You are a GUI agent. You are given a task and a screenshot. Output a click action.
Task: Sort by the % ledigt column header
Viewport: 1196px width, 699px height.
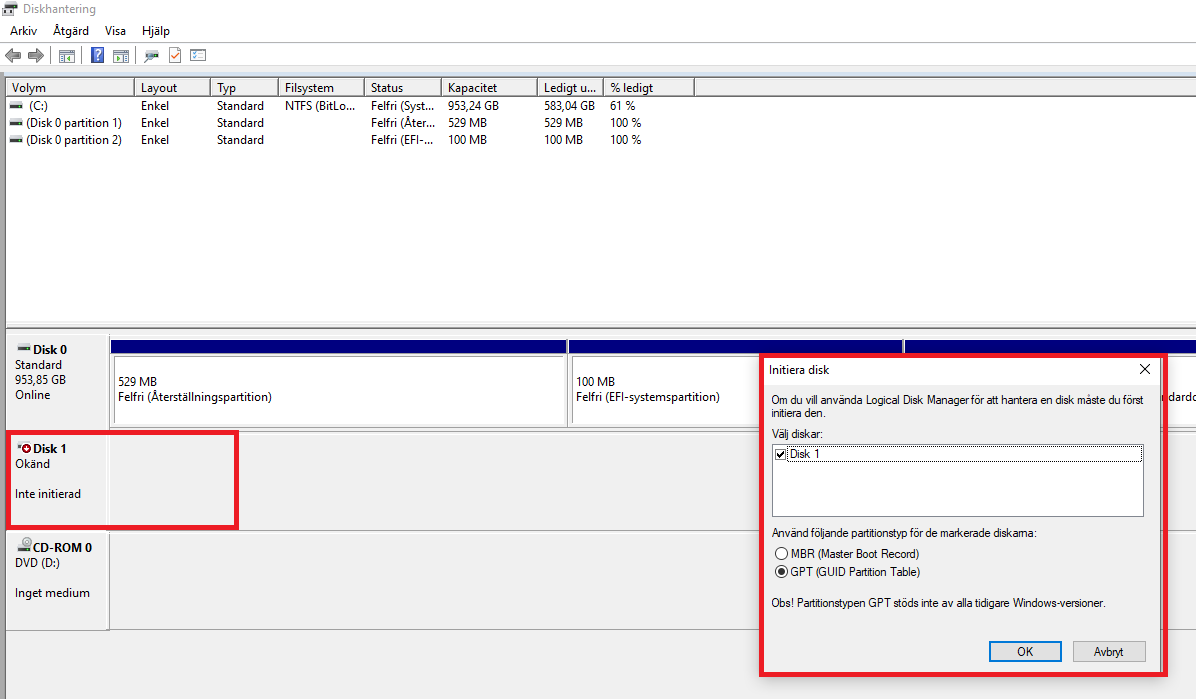[x=649, y=88]
